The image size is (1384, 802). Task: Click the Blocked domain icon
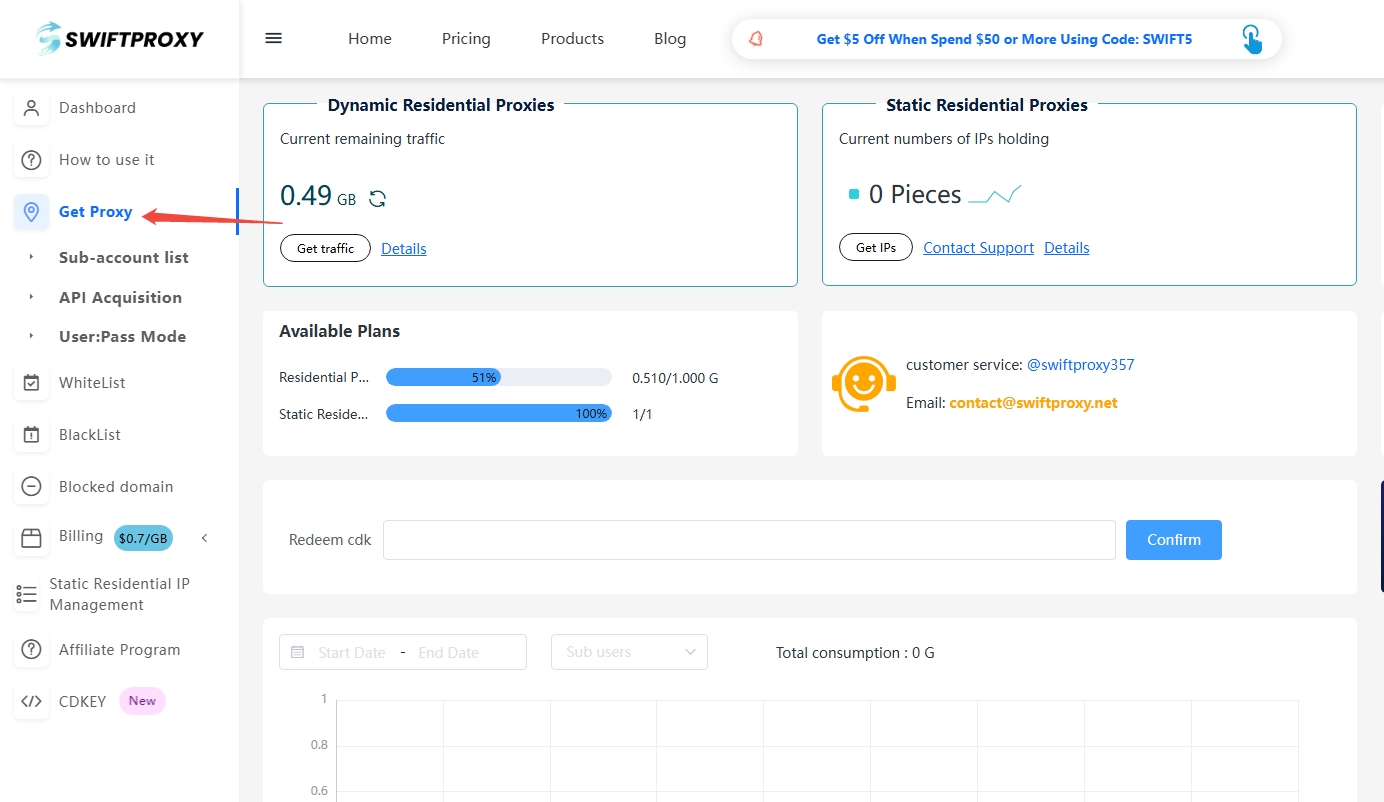31,487
